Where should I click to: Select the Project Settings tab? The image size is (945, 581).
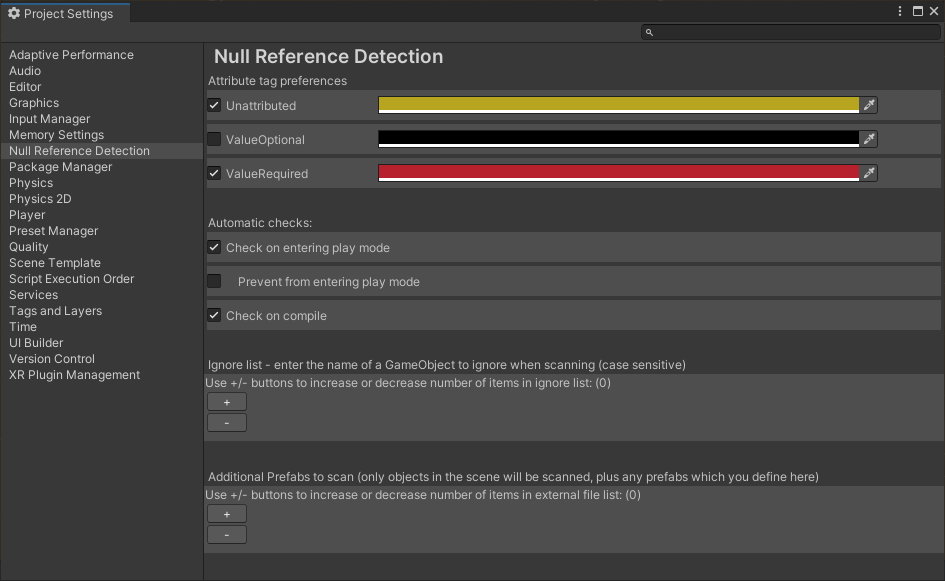[x=65, y=13]
